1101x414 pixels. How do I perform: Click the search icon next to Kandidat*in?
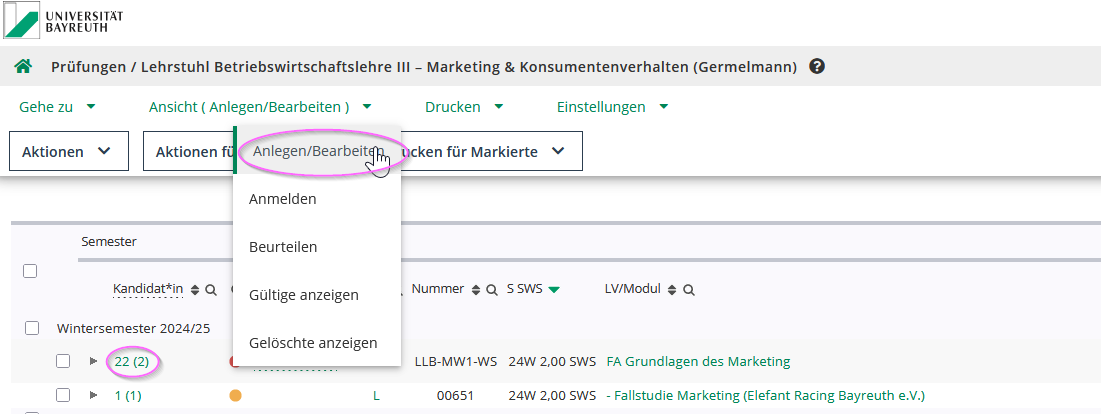point(211,290)
